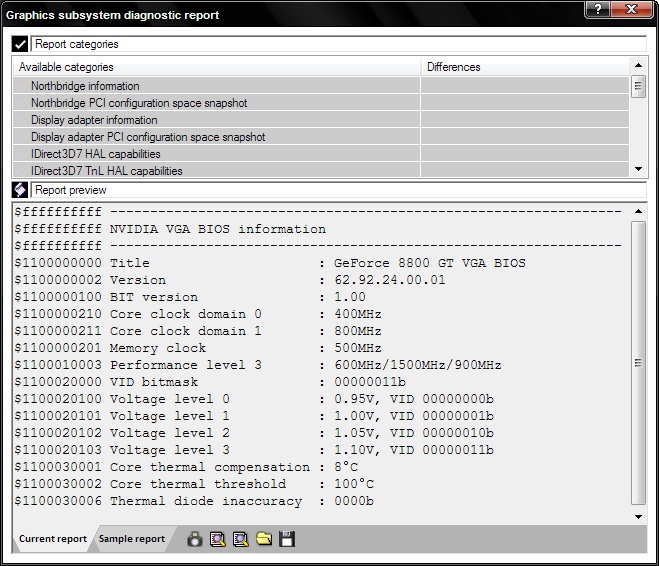Click Core thermal compensation 8°C line

tap(186, 467)
